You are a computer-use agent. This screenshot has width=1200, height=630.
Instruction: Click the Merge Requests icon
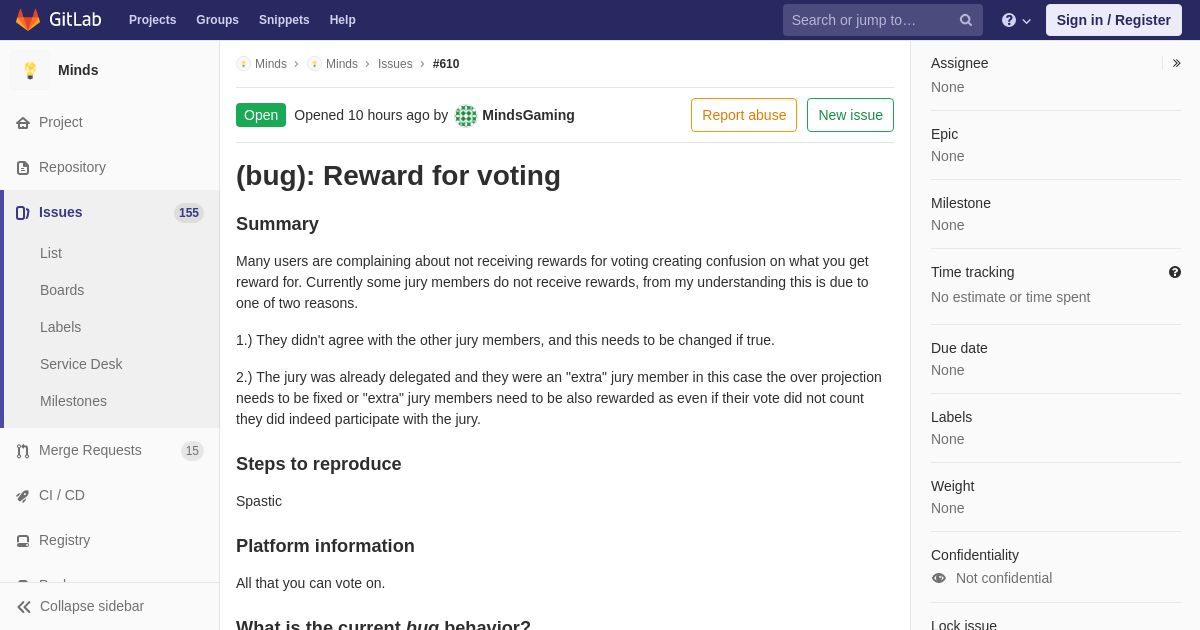[x=23, y=451]
